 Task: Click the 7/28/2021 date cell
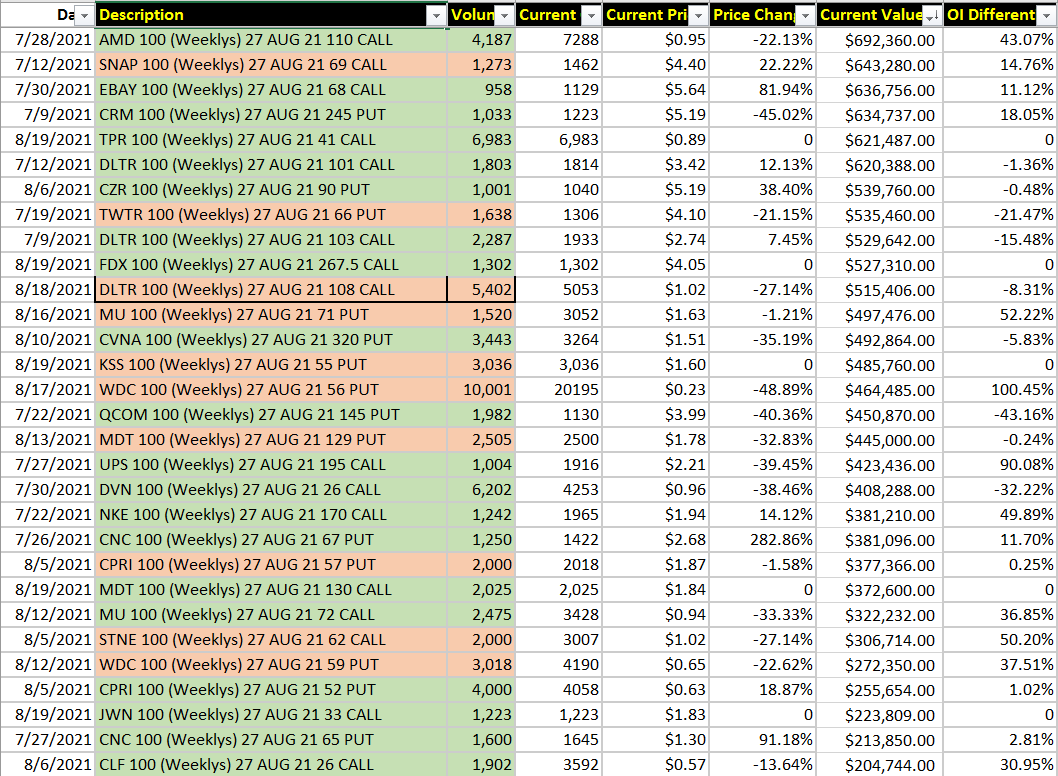point(47,40)
